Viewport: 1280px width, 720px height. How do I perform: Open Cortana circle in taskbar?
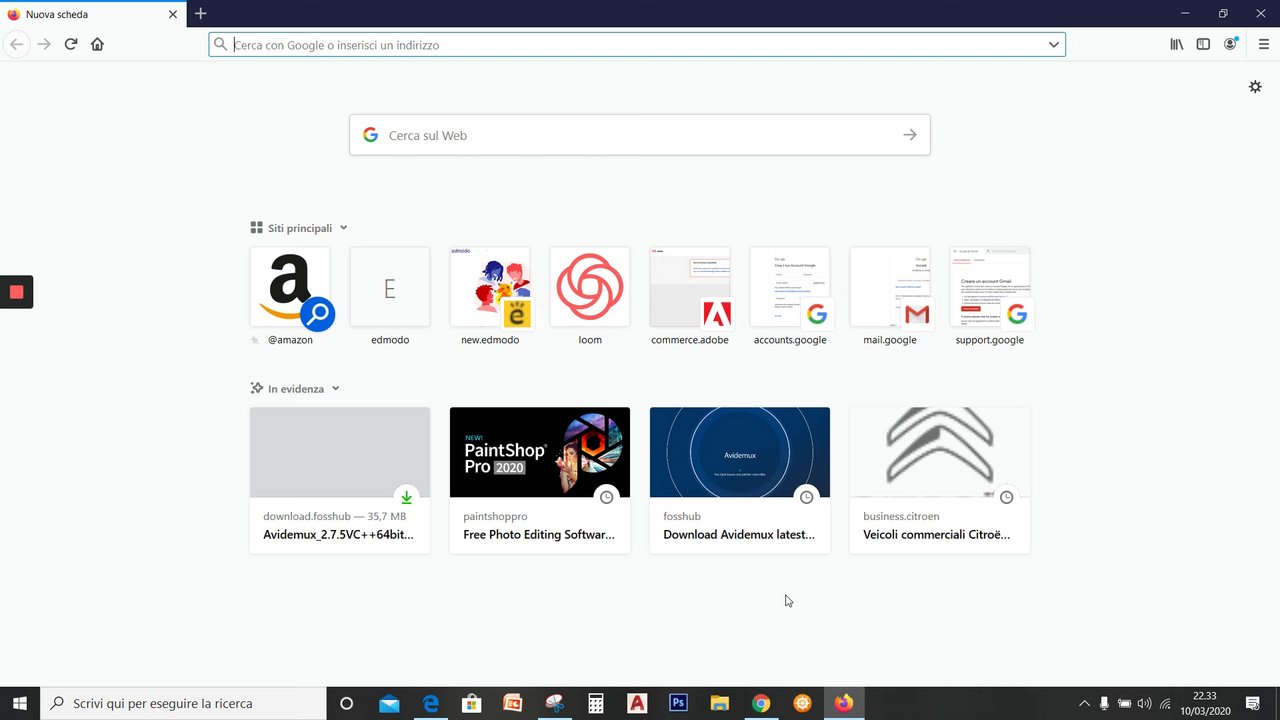coord(346,703)
